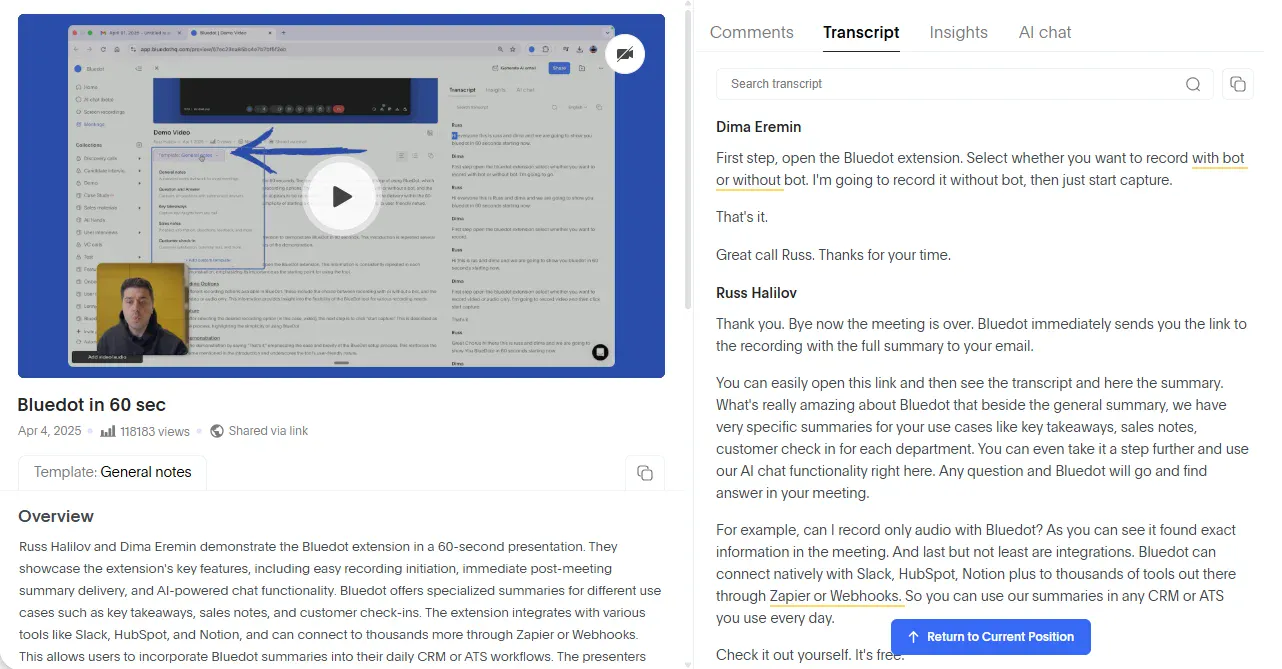Click the search magnifier icon
Viewport: 1282px width, 669px height.
pos(1193,84)
